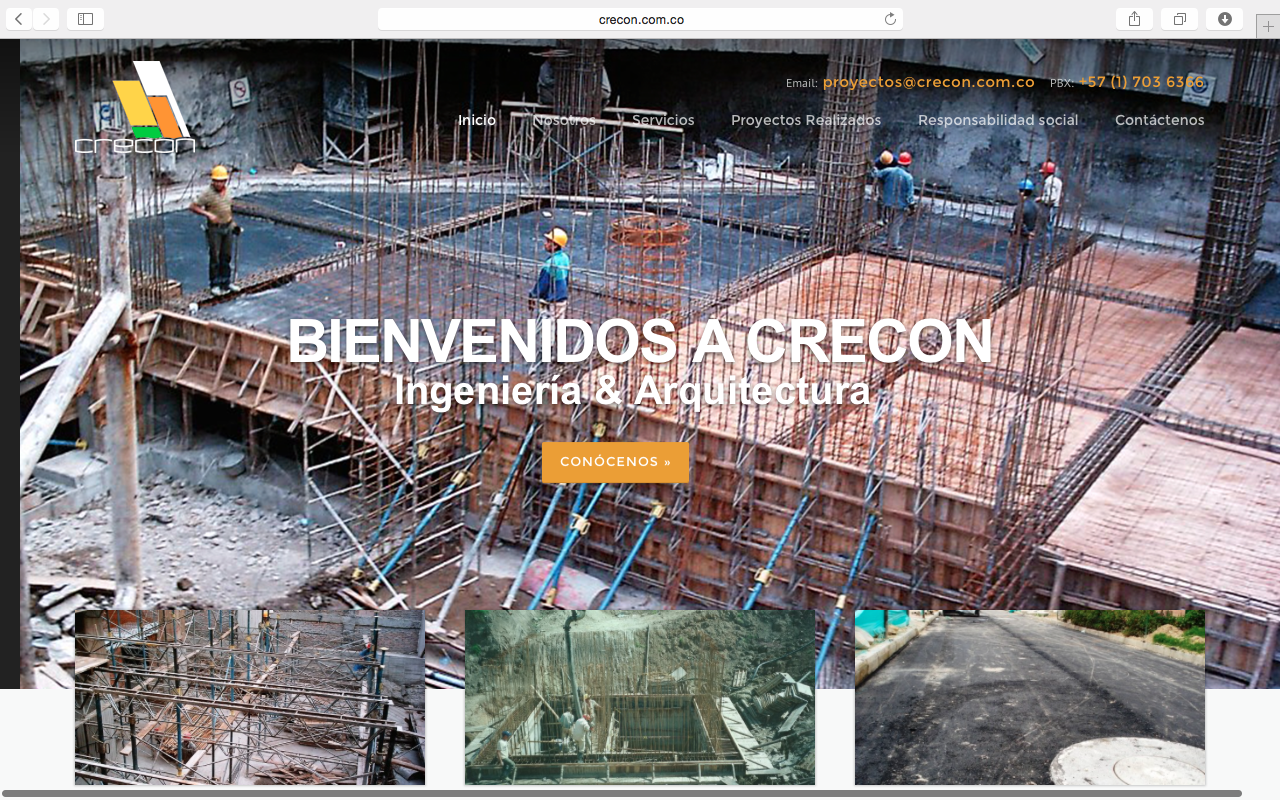Open Proyectos Realizados in navigation
1280x800 pixels.
coord(806,120)
